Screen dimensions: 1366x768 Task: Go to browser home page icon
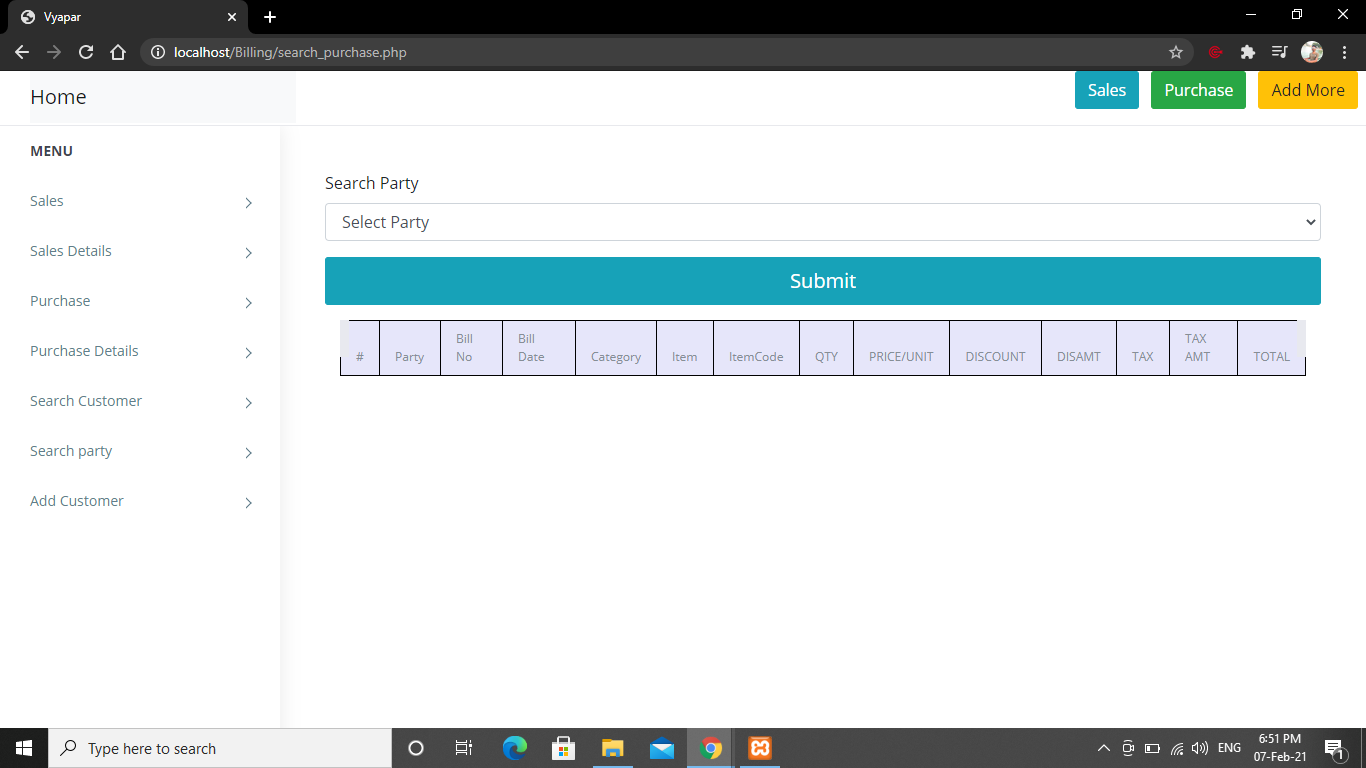(118, 52)
